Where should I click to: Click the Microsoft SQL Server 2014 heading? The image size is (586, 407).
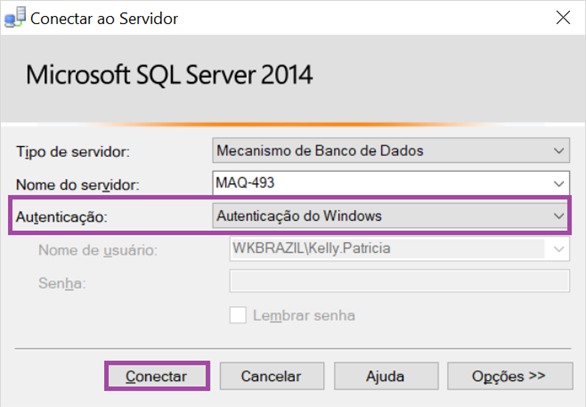(x=169, y=75)
